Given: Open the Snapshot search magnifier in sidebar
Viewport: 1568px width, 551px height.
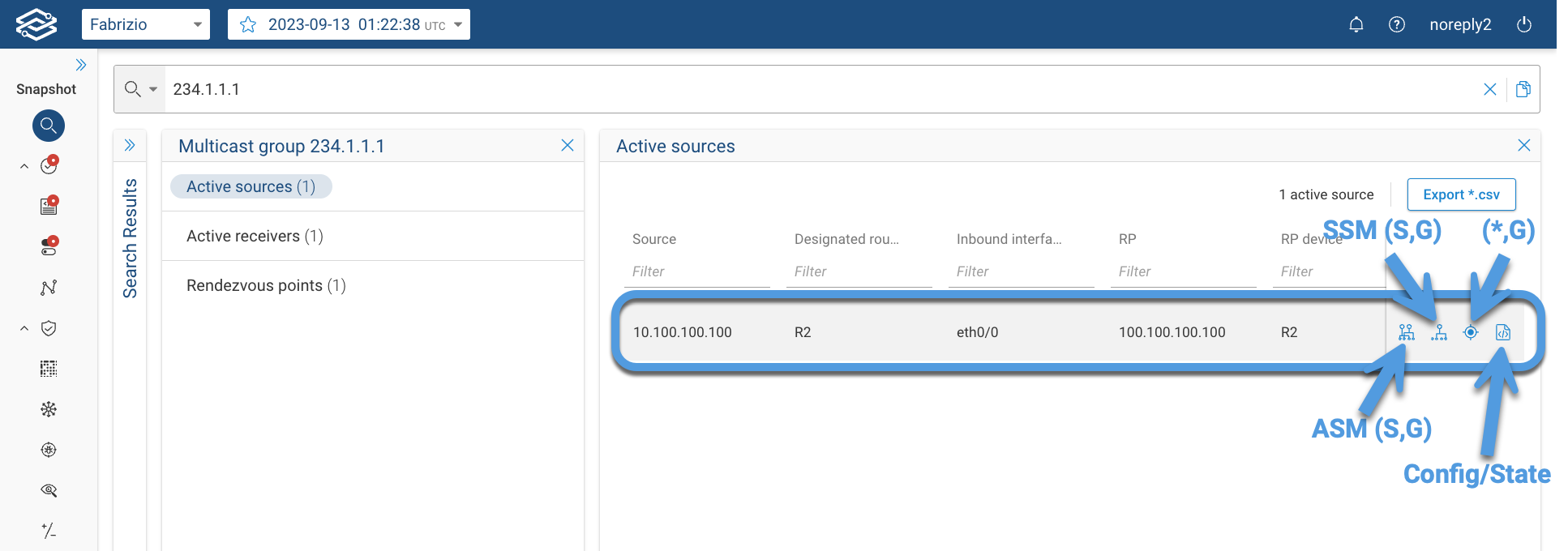Looking at the screenshot, I should coord(49,126).
